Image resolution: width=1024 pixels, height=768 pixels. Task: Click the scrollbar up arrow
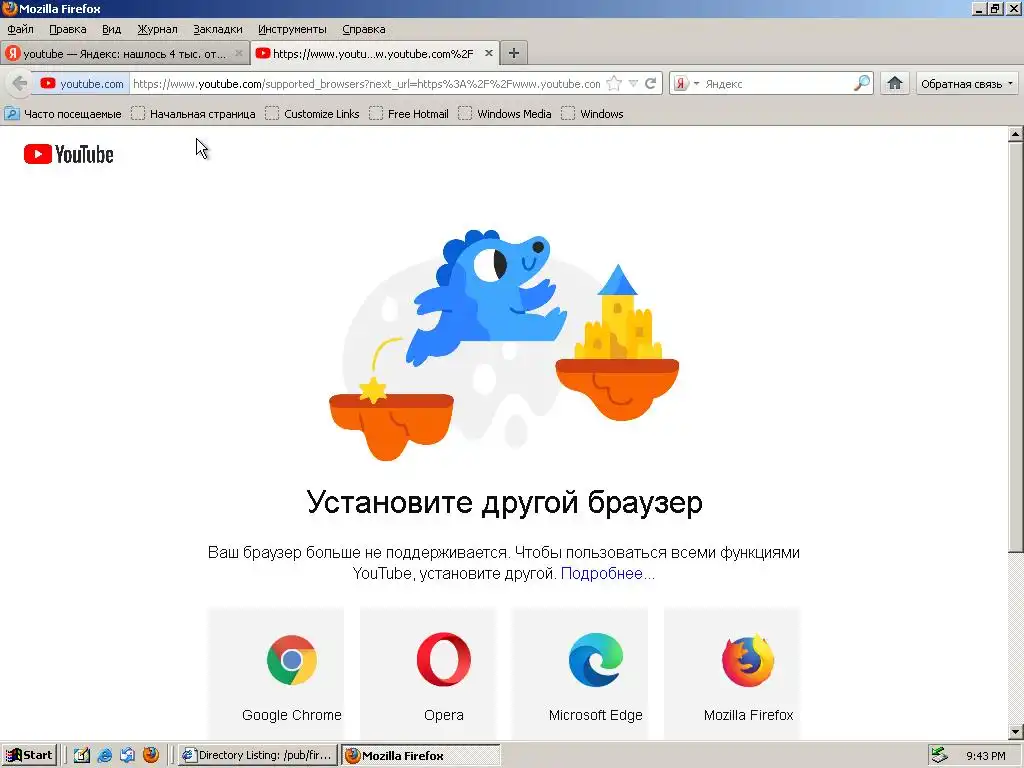point(1016,135)
